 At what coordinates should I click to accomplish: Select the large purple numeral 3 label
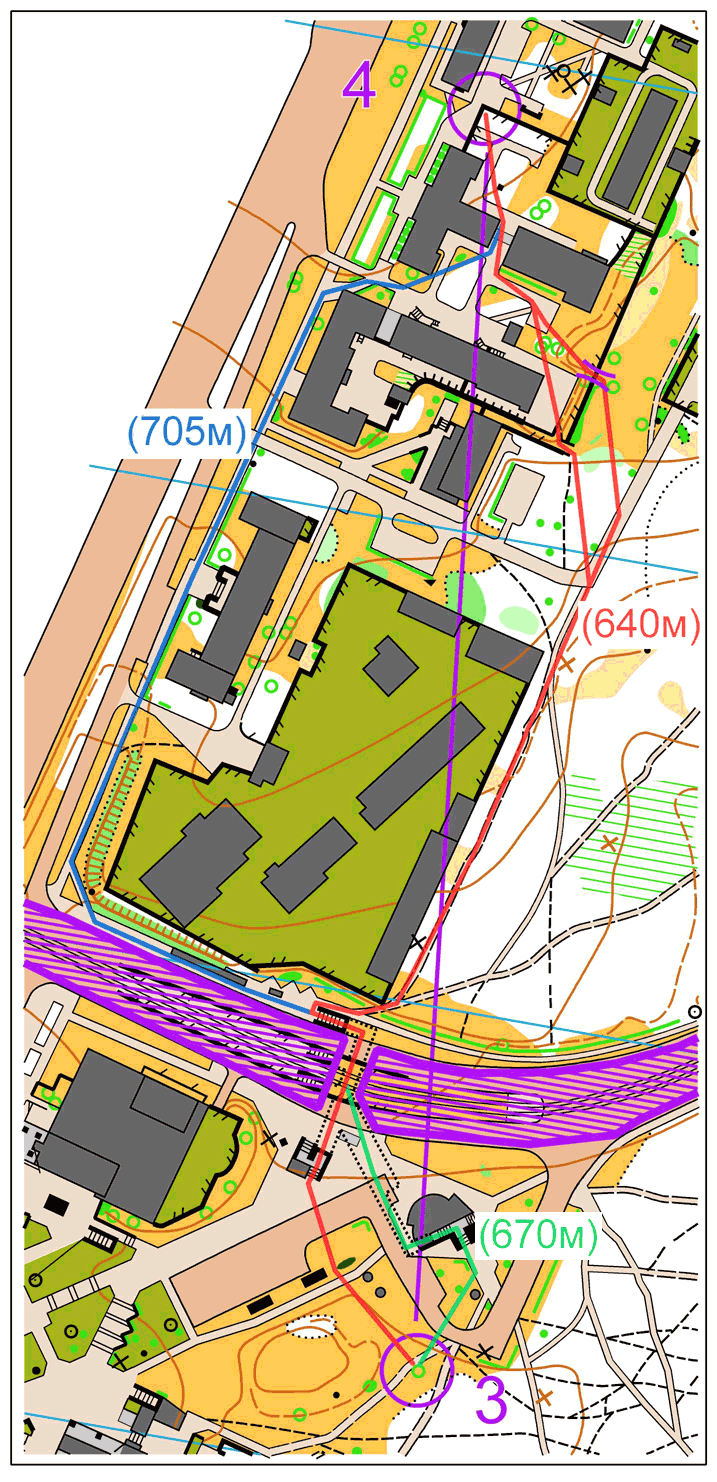[490, 1402]
